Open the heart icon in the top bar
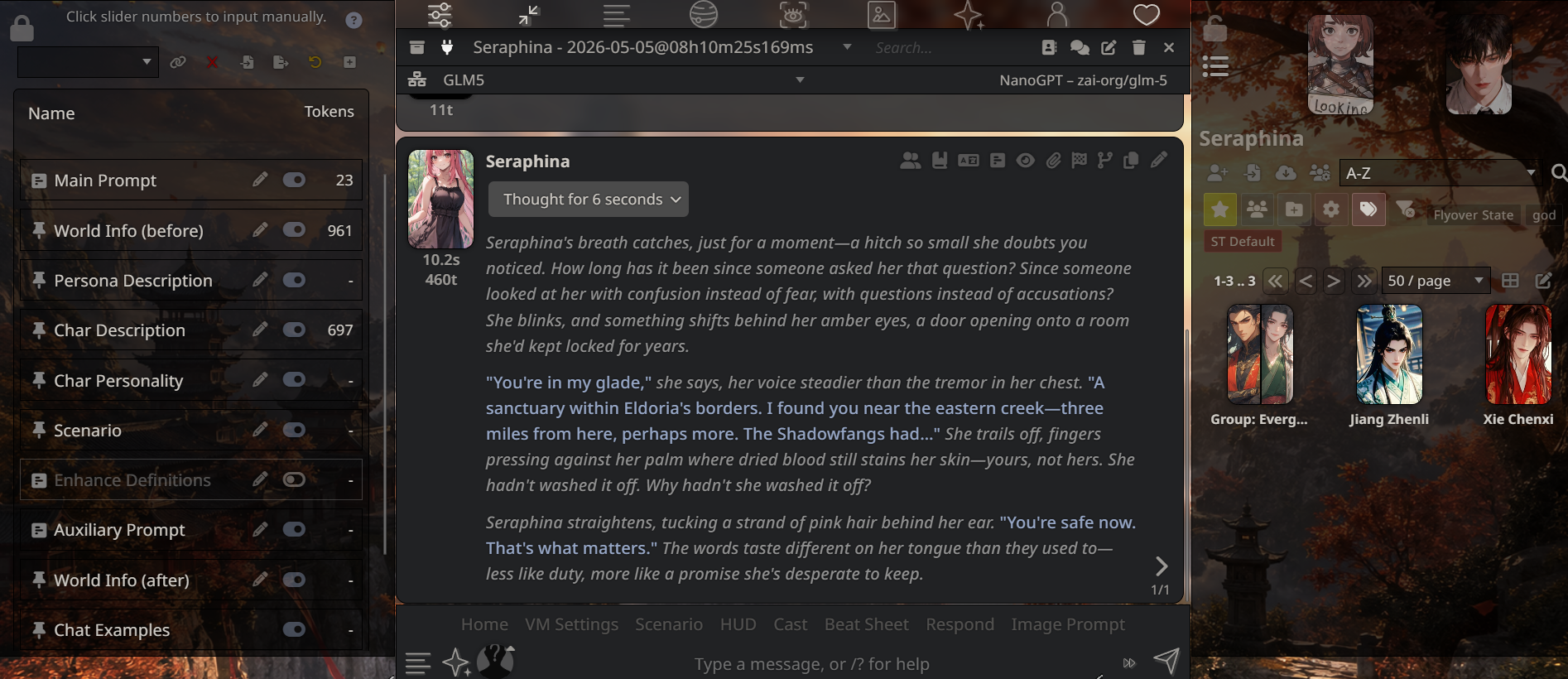1568x679 pixels. (x=1146, y=14)
